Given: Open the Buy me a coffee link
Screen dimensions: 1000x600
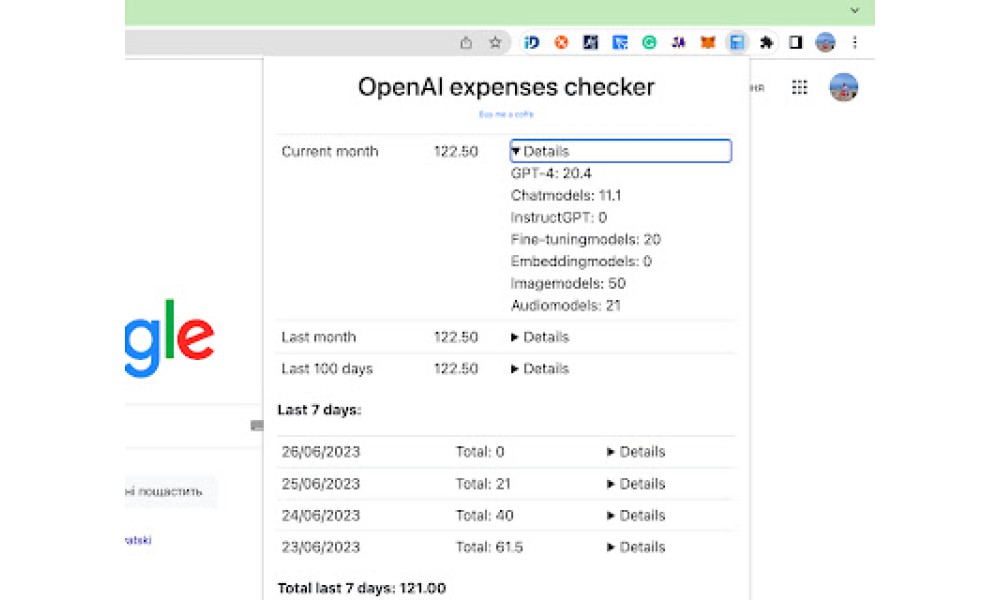Looking at the screenshot, I should tap(506, 115).
